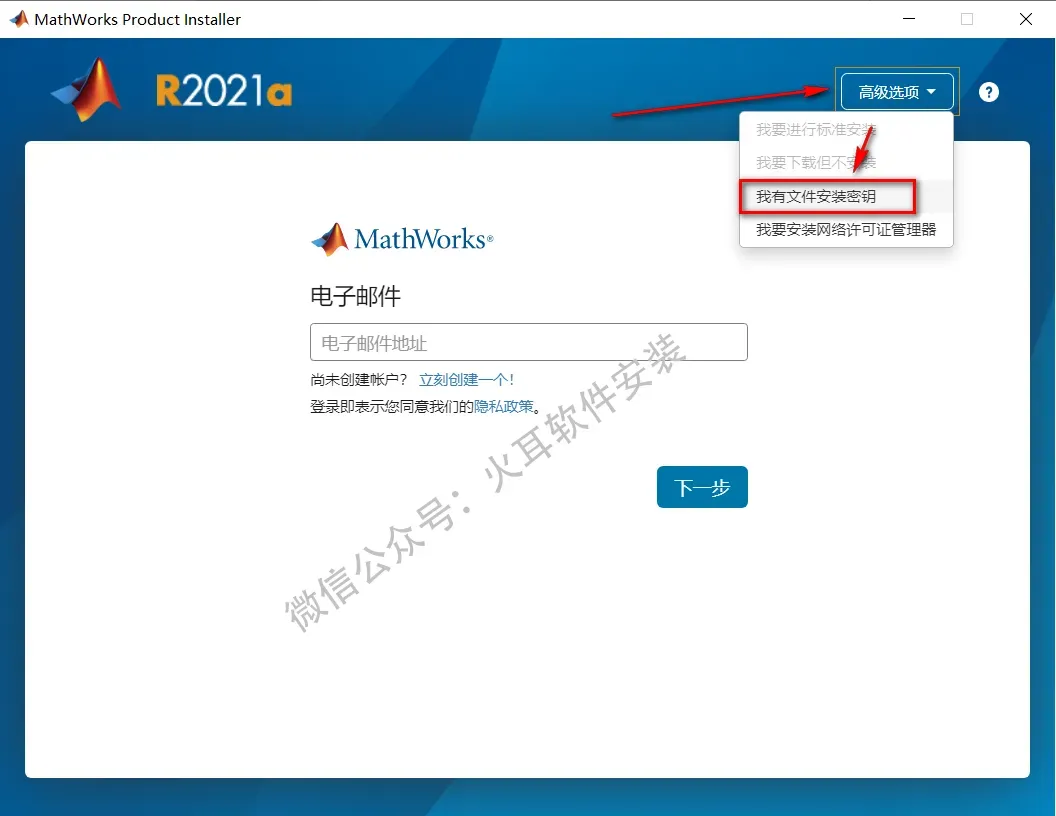The height and width of the screenshot is (816, 1056).
Task: Click the 电子邮件 heading text
Action: (x=356, y=296)
